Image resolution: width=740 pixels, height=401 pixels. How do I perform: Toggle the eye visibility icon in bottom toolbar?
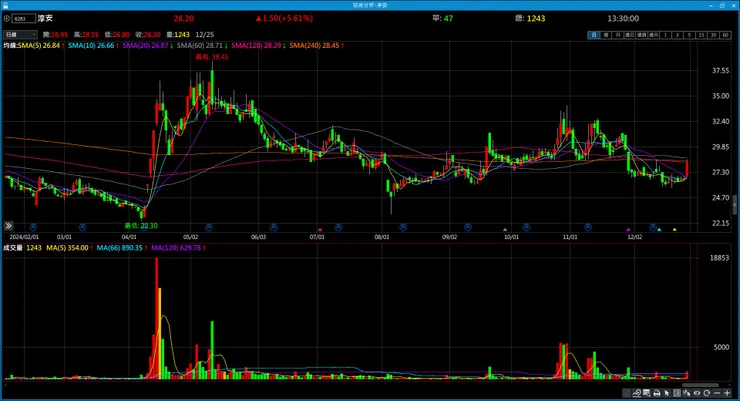click(697, 393)
